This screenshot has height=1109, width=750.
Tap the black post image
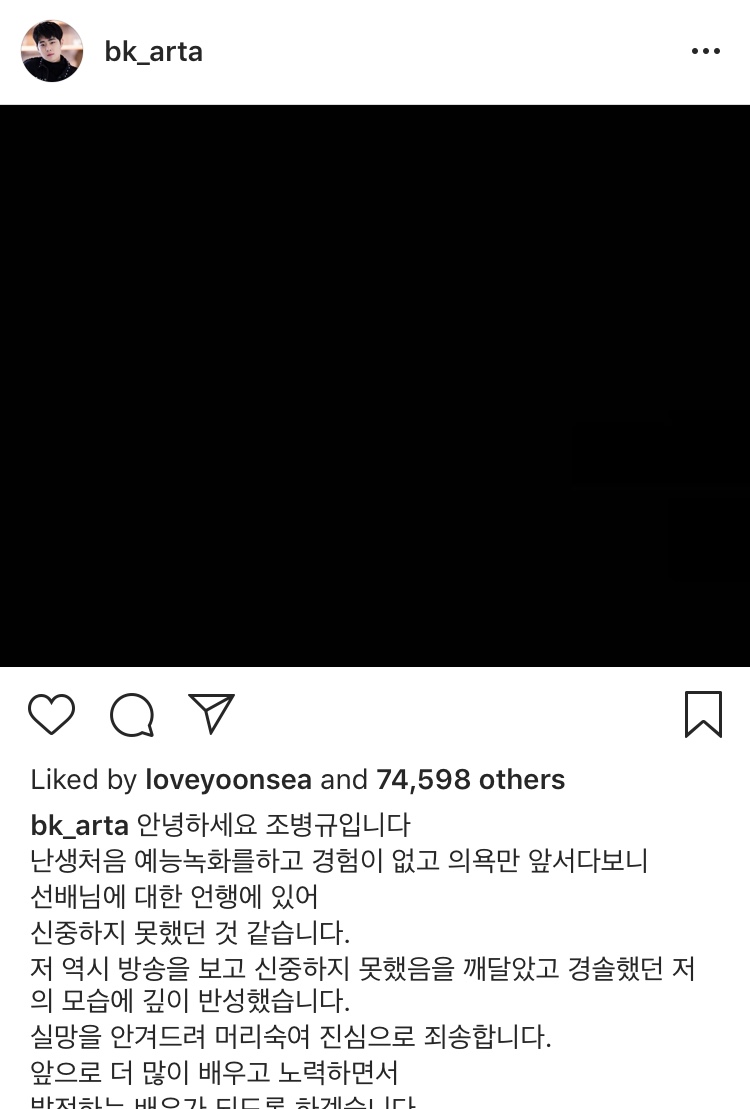click(375, 385)
